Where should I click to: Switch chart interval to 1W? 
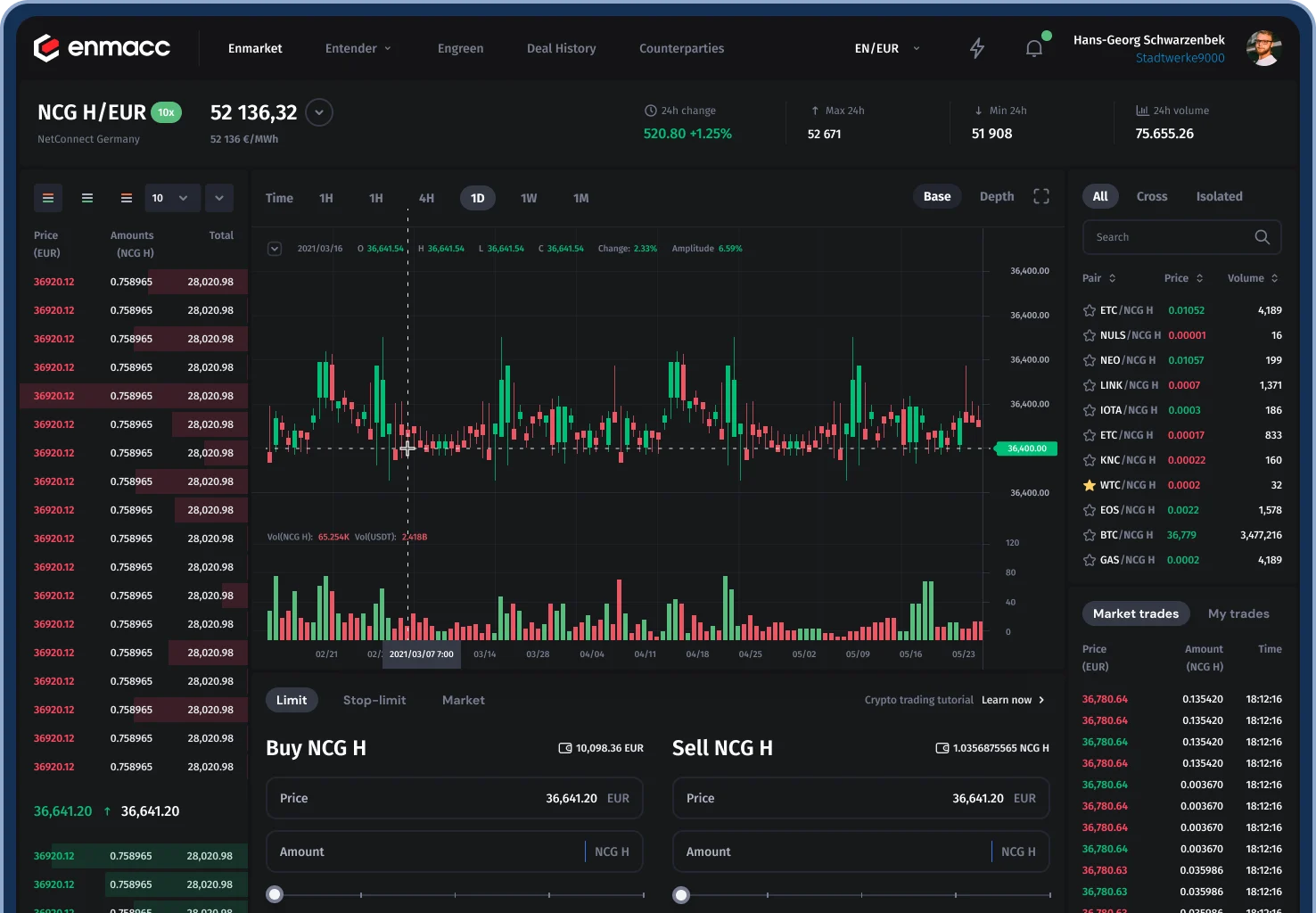(529, 198)
